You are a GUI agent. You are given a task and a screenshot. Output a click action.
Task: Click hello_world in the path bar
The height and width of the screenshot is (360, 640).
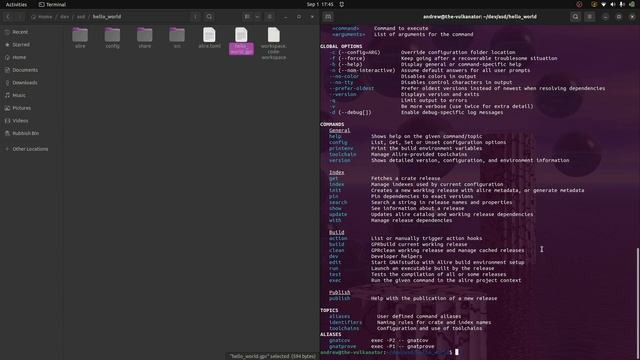coord(107,17)
